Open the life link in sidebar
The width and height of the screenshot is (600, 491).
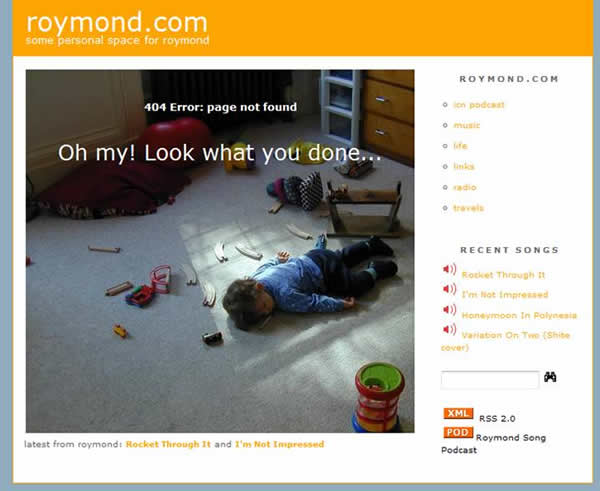pyautogui.click(x=460, y=146)
